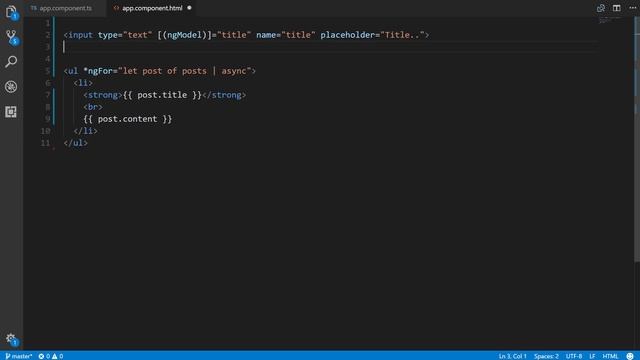
Task: Click the unsaved dot on app.component.html tab
Action: (189, 8)
